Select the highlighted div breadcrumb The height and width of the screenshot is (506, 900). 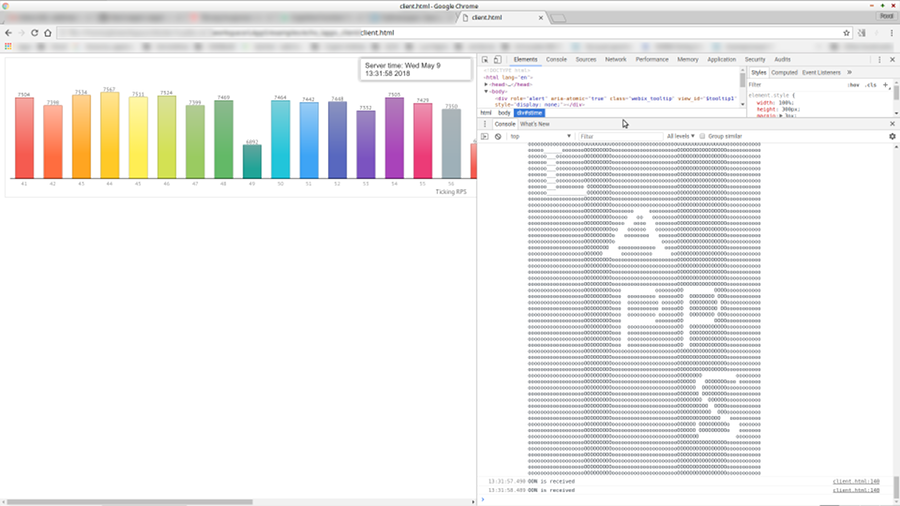[x=529, y=113]
